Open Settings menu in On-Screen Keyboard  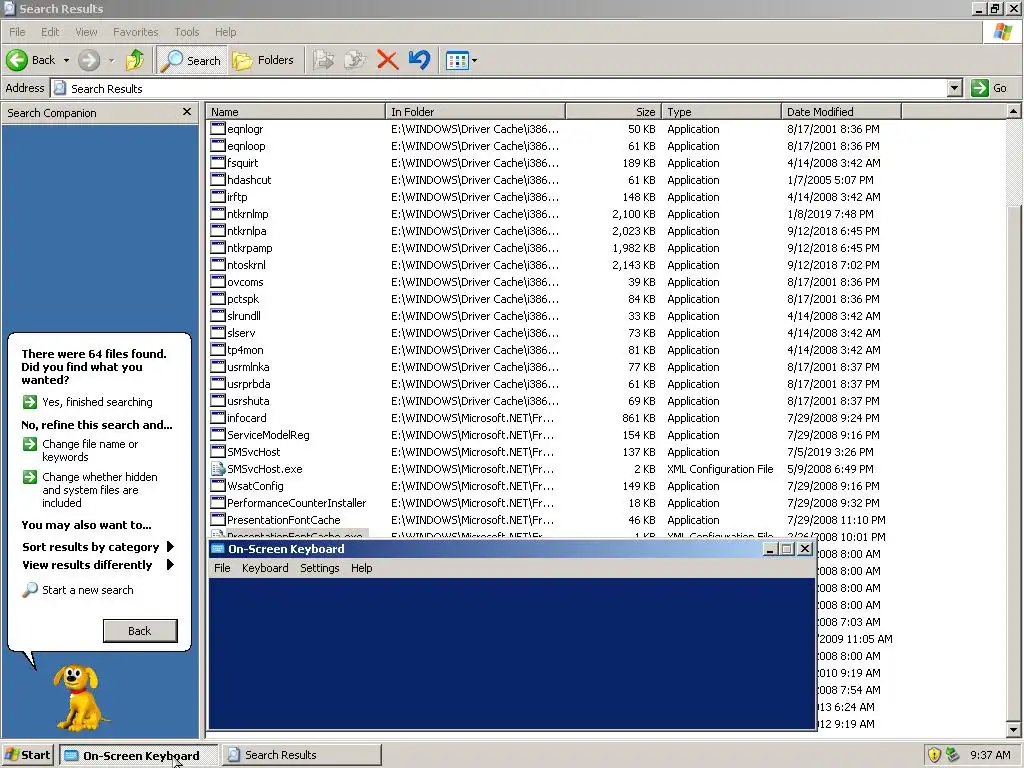pyautogui.click(x=319, y=568)
